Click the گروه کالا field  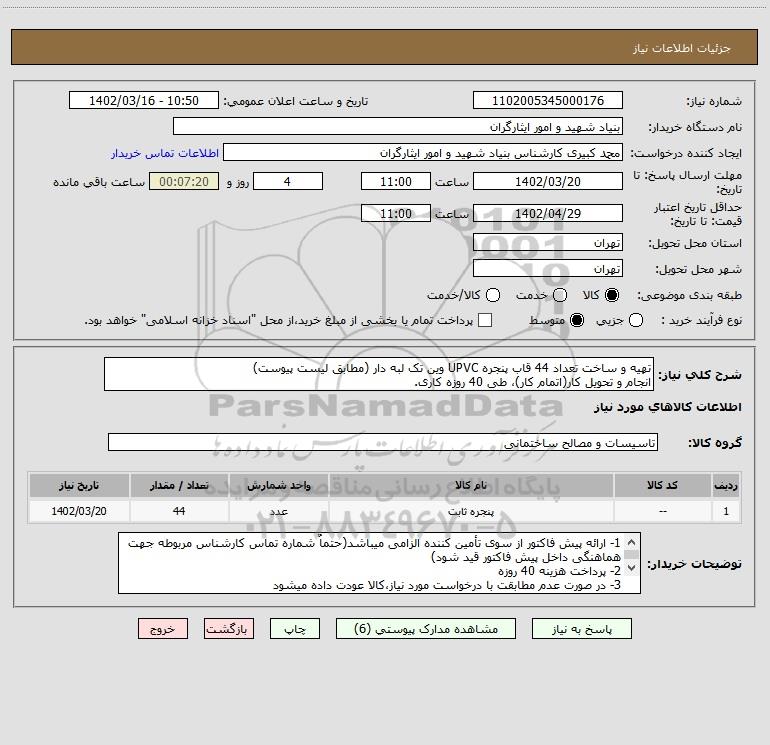(x=383, y=442)
